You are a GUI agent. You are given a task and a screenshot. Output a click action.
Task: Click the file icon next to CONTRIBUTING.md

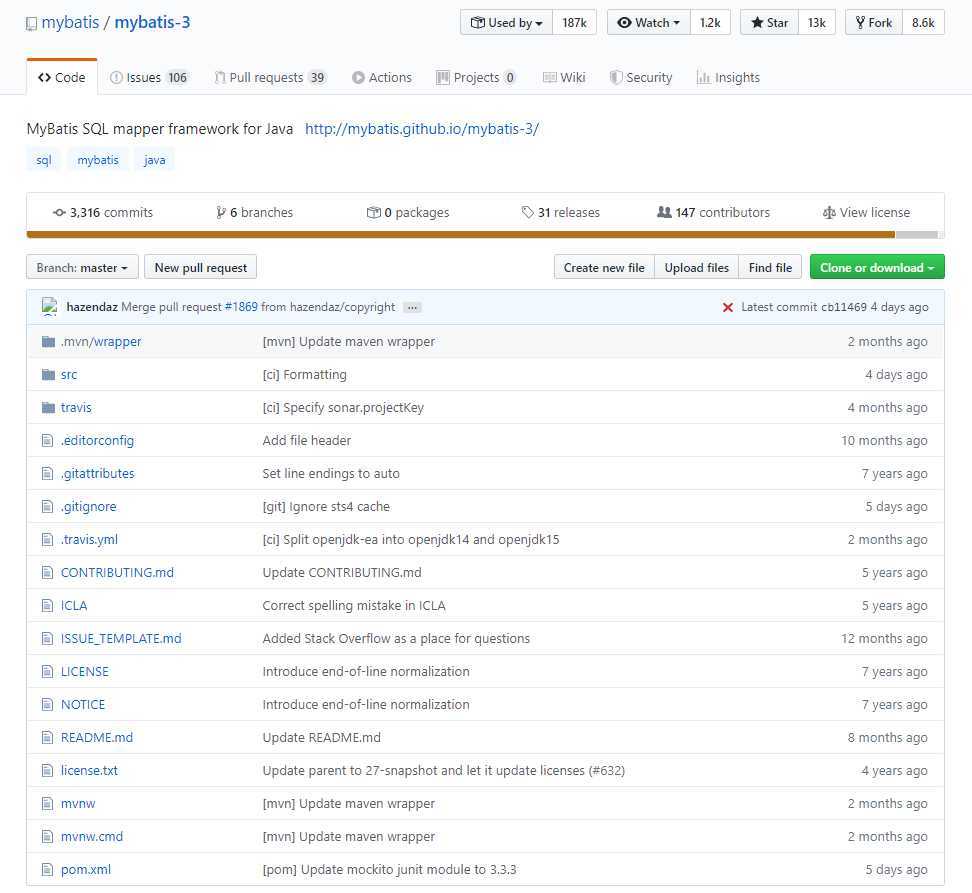coord(47,572)
